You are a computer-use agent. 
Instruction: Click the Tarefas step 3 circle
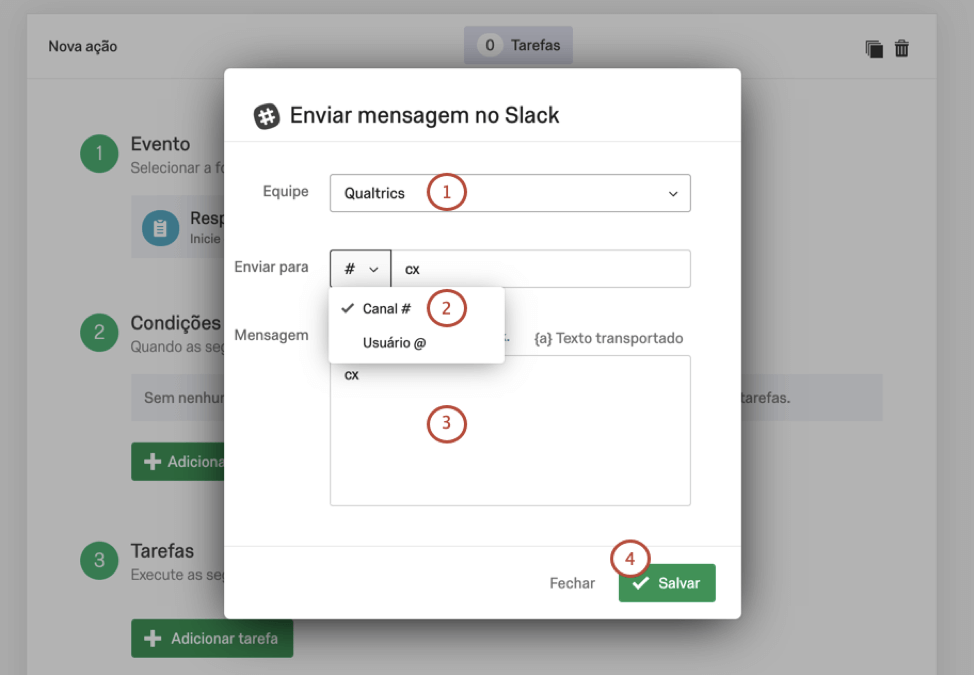pos(99,560)
